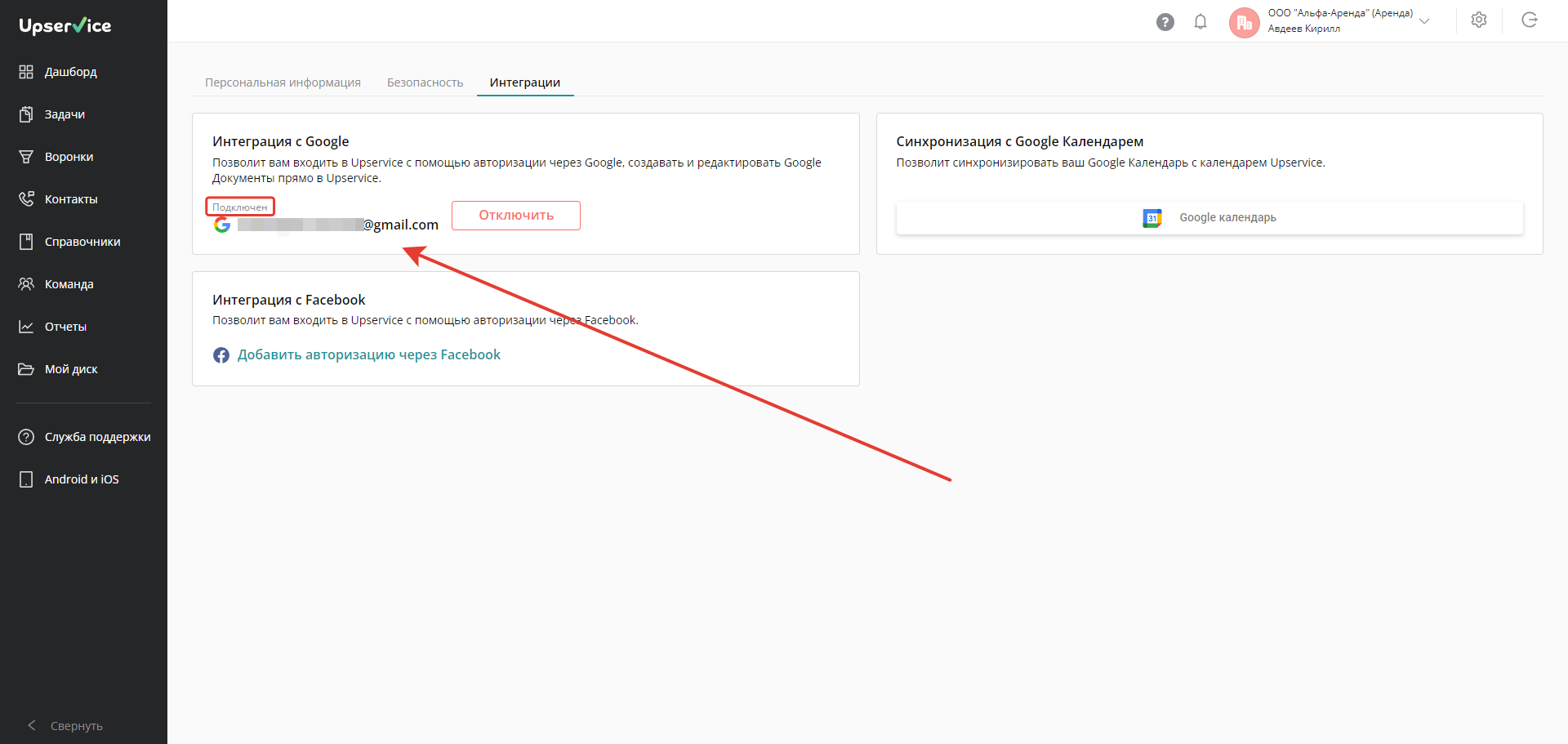This screenshot has width=1568, height=744.
Task: Click Синхронизация с Google Календарем heading
Action: [1020, 141]
